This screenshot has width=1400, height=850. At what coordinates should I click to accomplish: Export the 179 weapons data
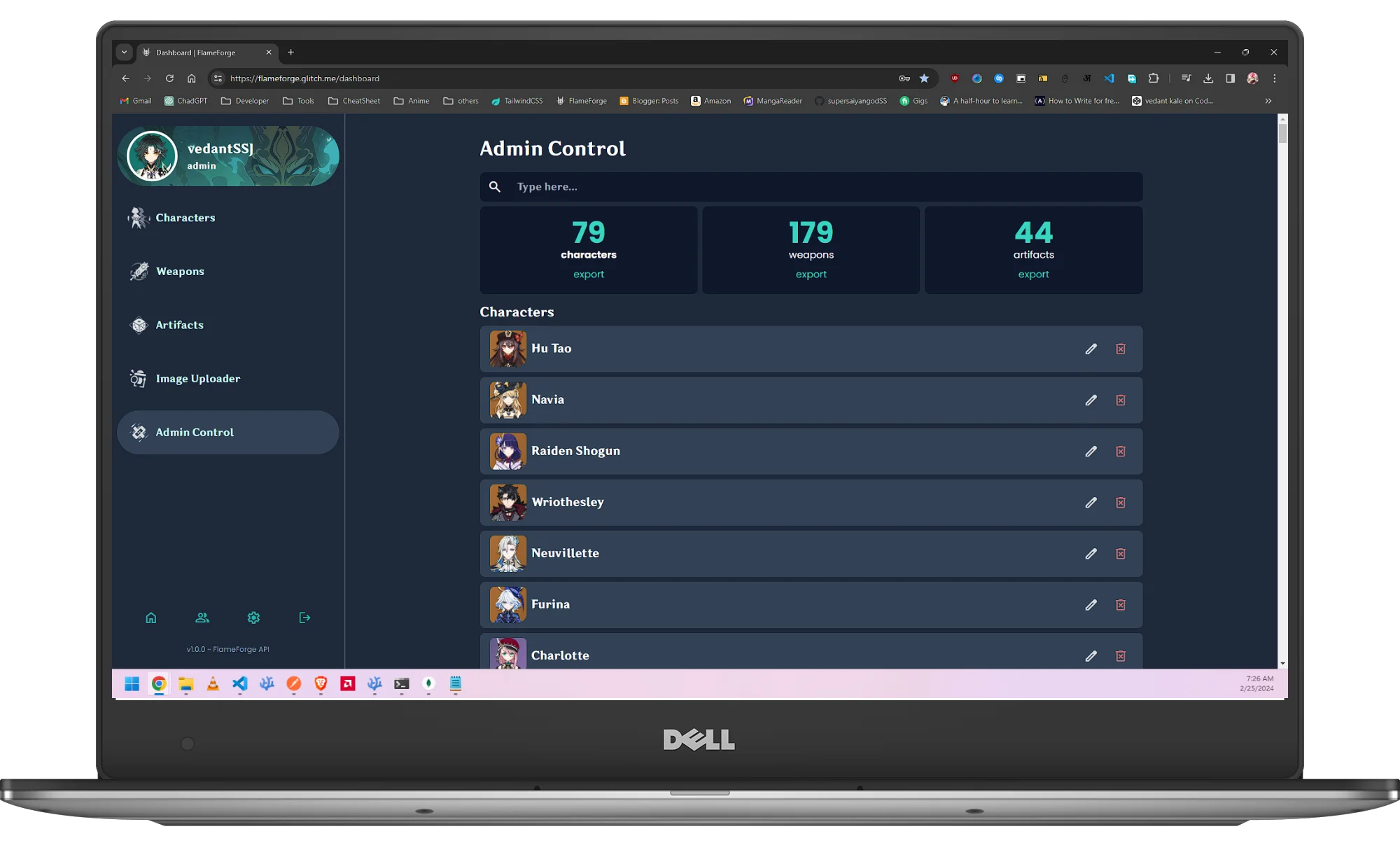811,274
